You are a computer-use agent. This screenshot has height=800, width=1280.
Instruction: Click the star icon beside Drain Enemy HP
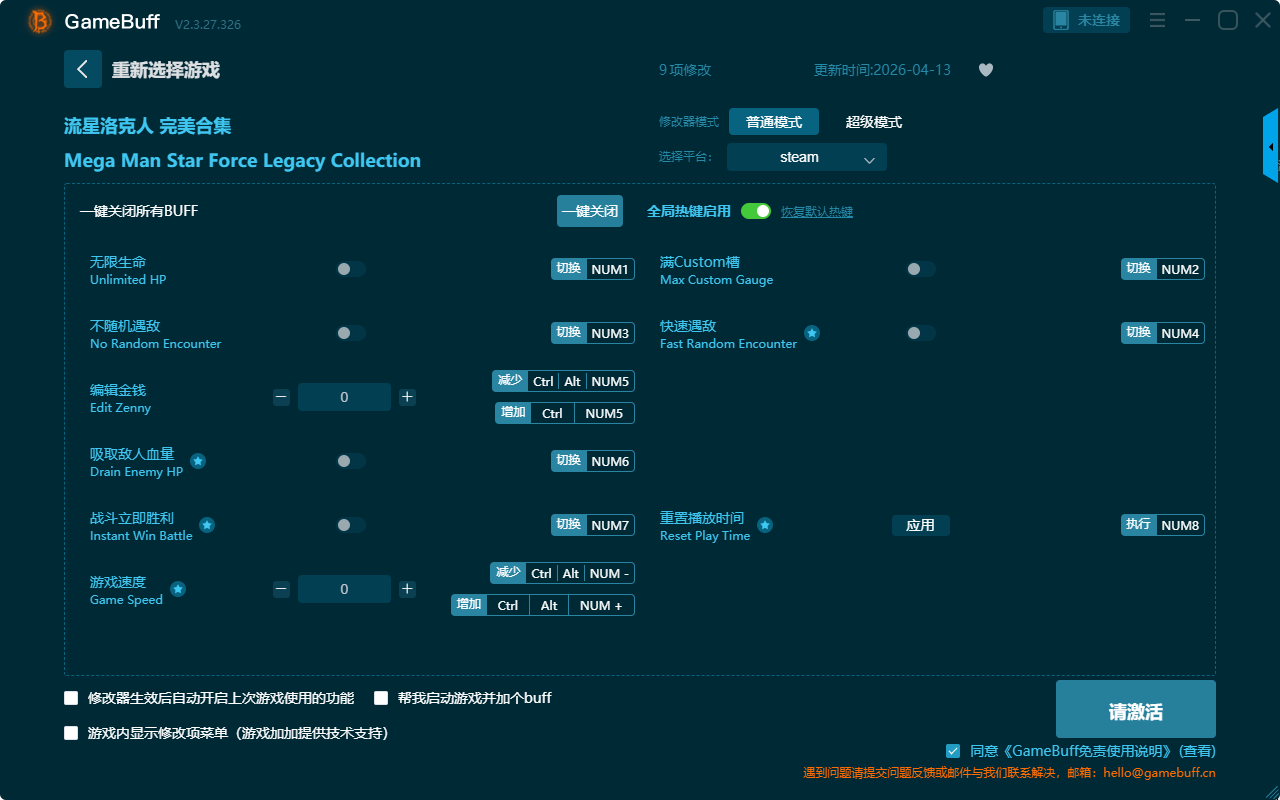click(x=198, y=461)
